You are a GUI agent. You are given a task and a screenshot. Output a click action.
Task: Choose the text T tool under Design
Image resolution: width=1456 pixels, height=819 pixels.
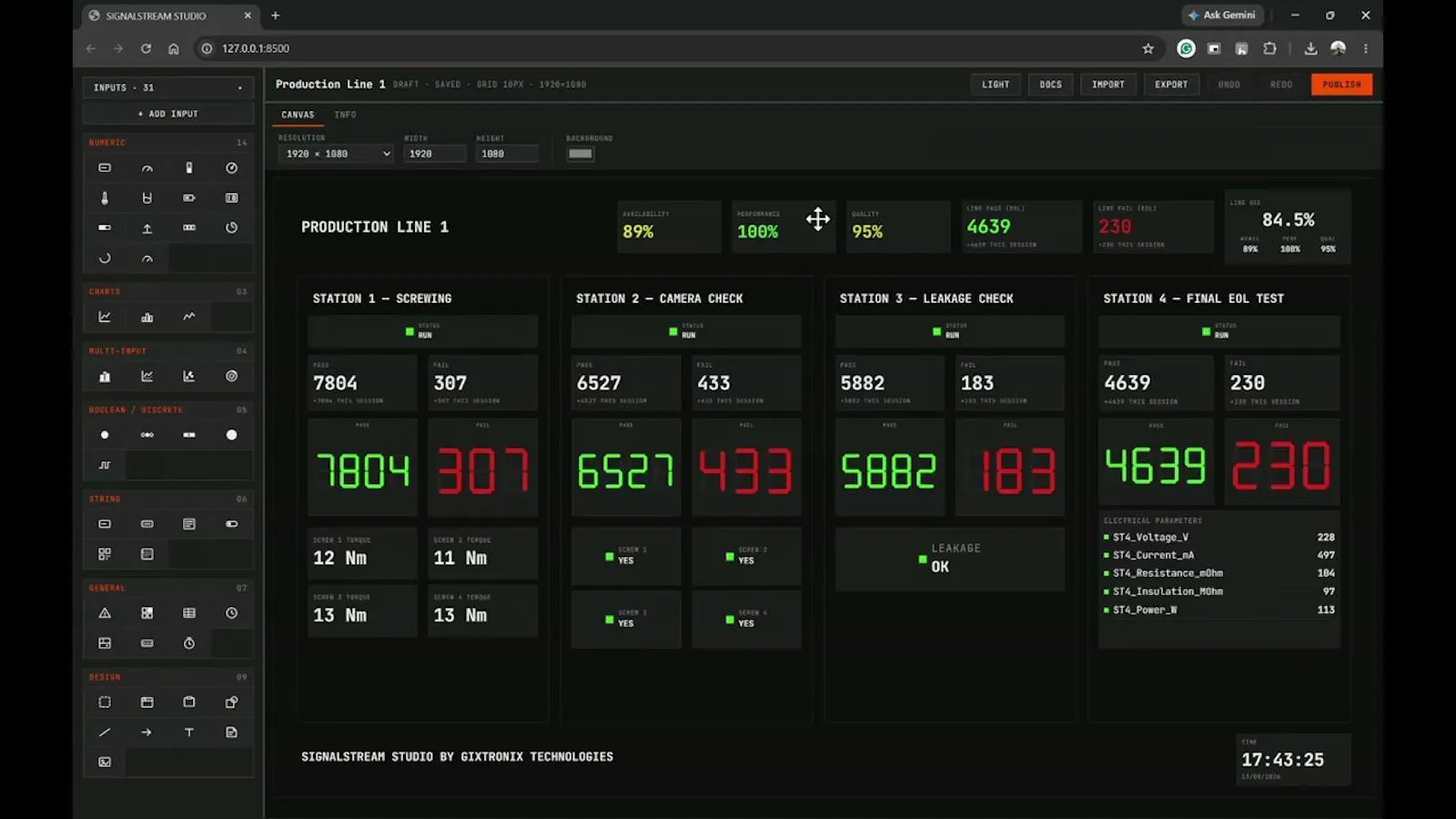coord(189,733)
